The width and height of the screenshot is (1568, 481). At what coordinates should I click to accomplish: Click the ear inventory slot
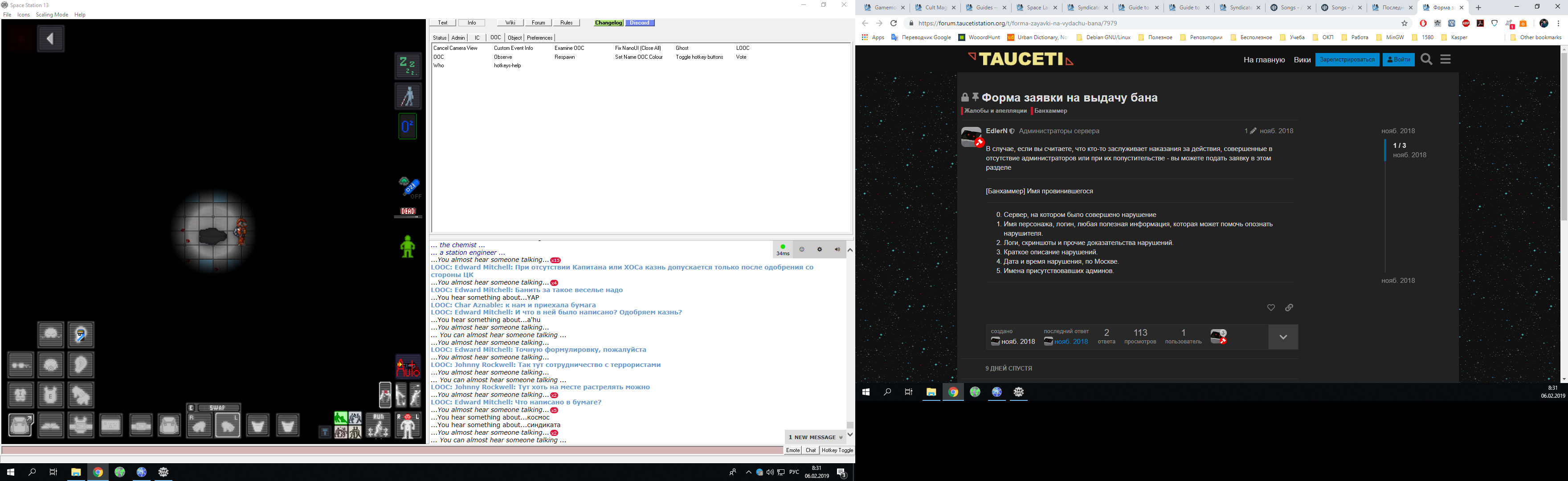[x=81, y=365]
